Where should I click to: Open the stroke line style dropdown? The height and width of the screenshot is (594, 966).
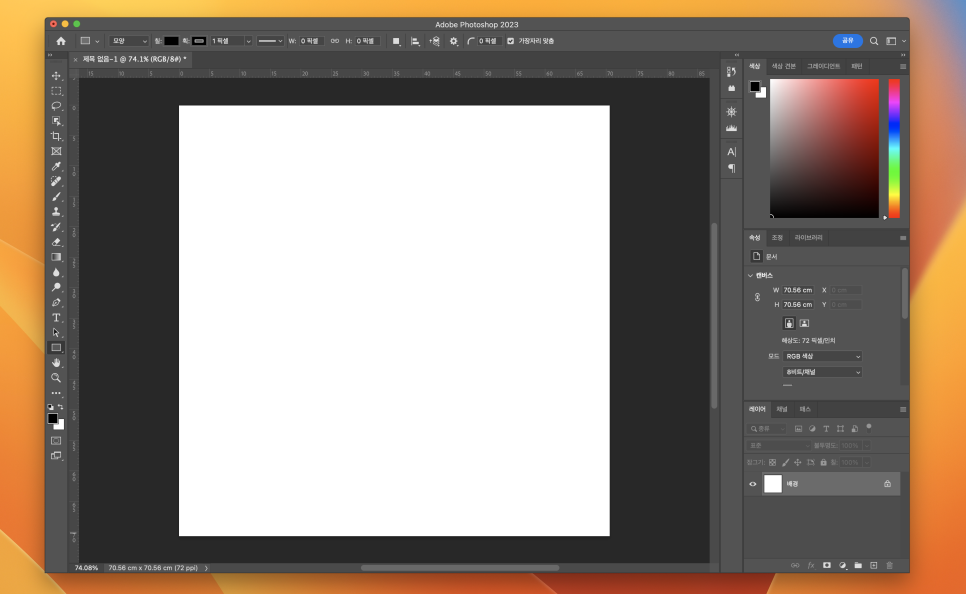click(x=270, y=41)
